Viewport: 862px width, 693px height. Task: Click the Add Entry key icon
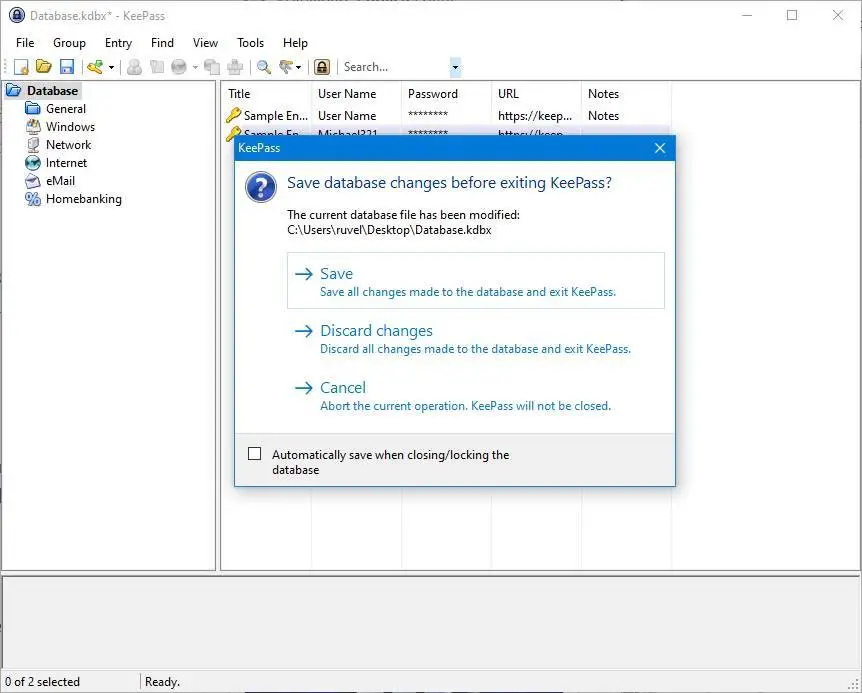click(x=95, y=67)
